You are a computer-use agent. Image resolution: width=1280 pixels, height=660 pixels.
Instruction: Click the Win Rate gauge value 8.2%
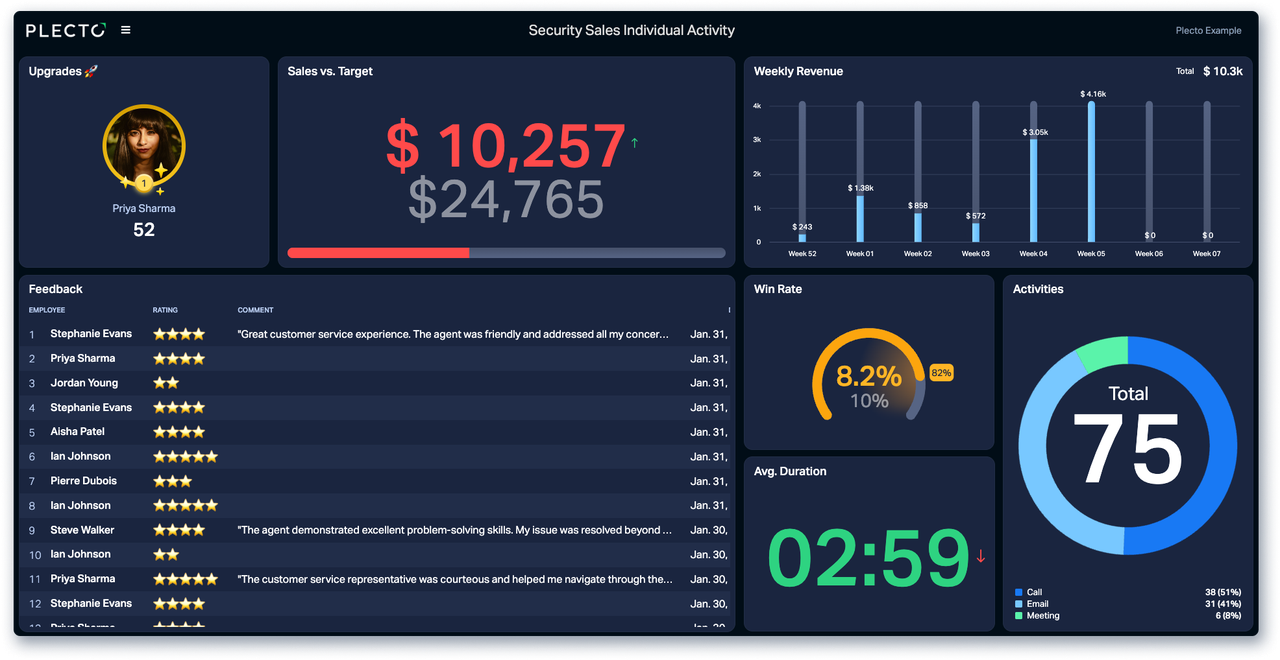point(868,376)
